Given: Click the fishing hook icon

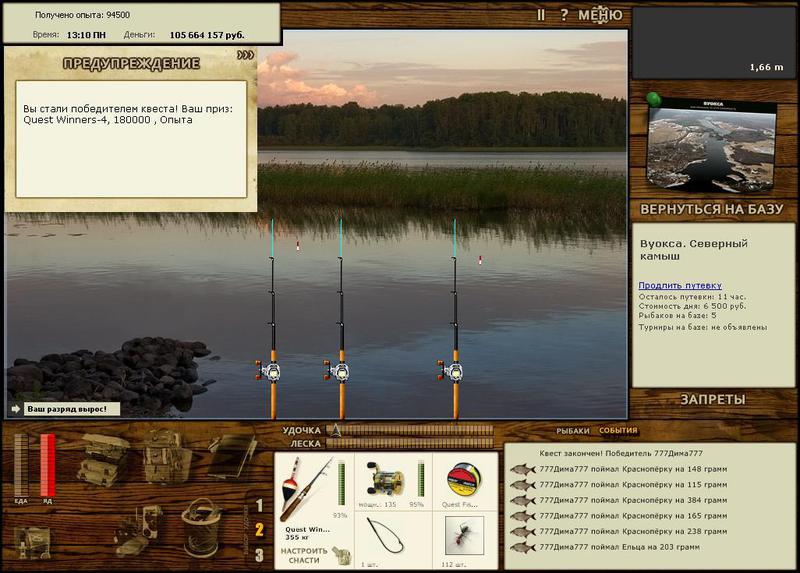Looking at the screenshot, I should pos(385,536).
